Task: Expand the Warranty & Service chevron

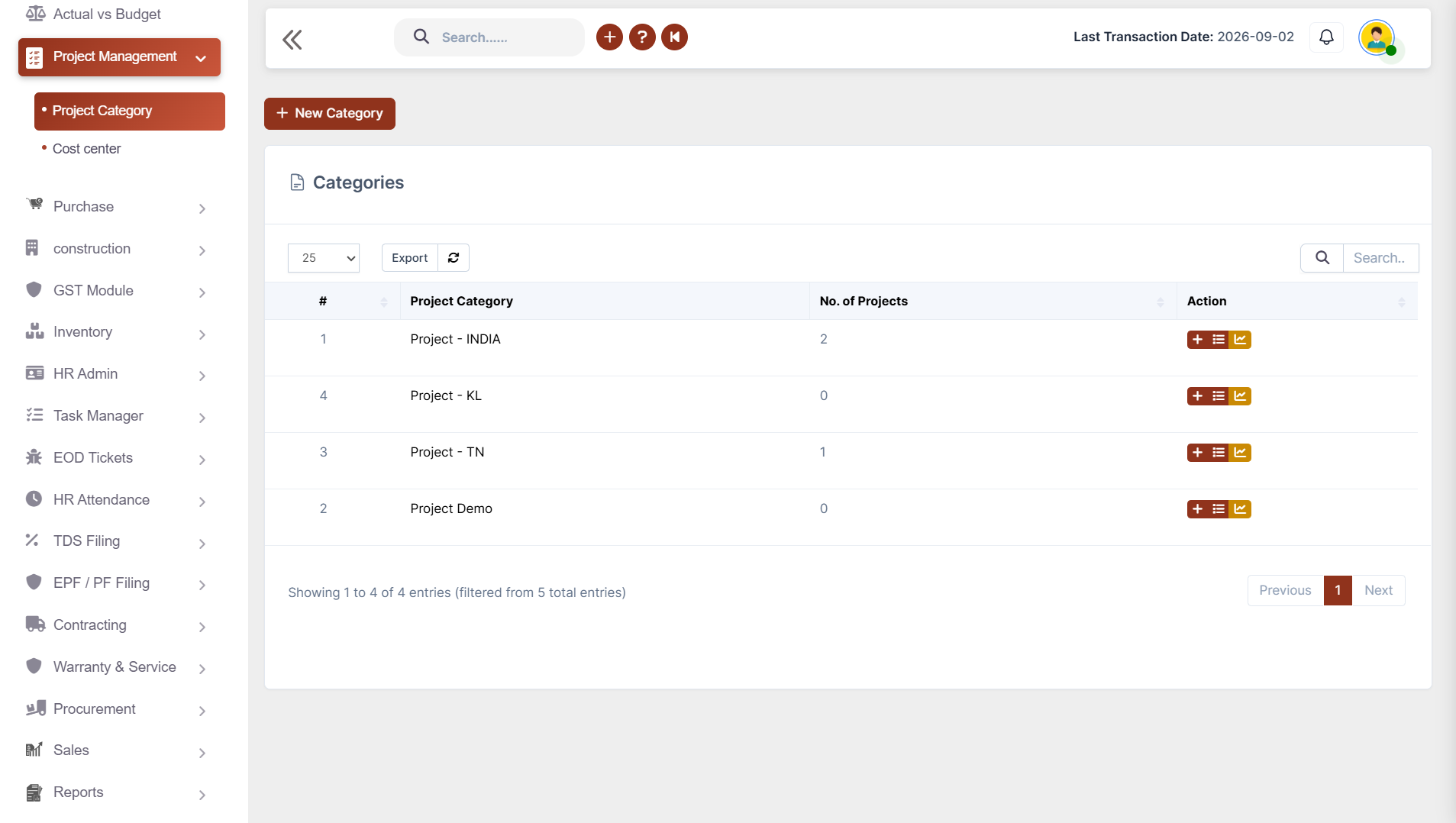Action: [202, 669]
